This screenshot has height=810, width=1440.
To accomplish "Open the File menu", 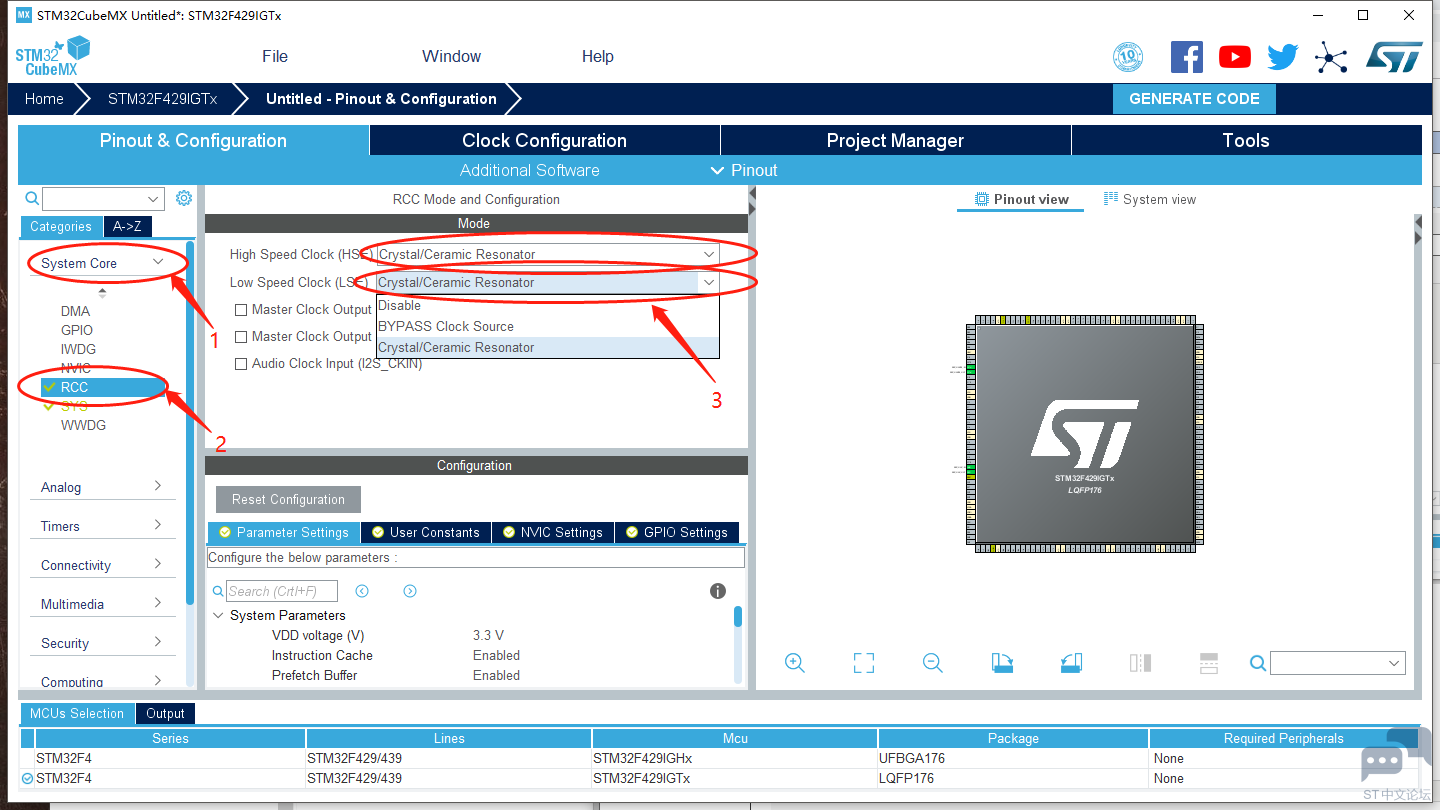I will pyautogui.click(x=275, y=56).
